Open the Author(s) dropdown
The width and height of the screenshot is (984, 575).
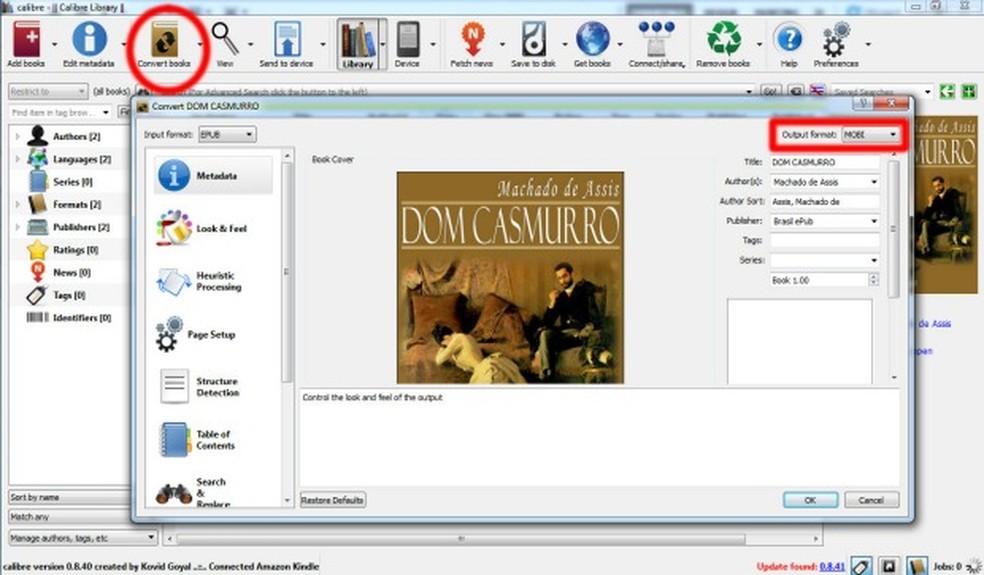[x=825, y=182]
